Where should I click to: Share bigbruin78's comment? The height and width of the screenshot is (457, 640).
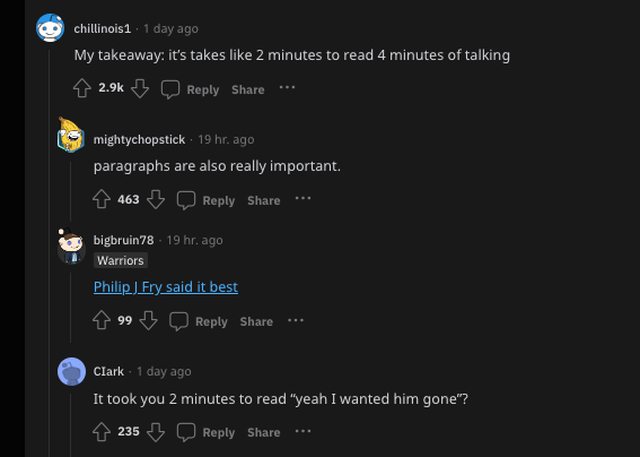pos(256,321)
